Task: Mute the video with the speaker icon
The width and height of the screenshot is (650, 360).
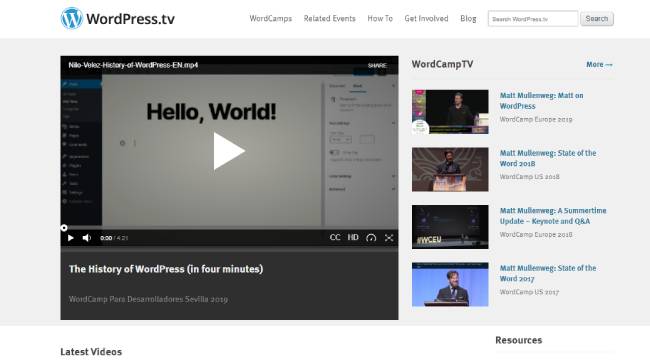Action: click(87, 238)
